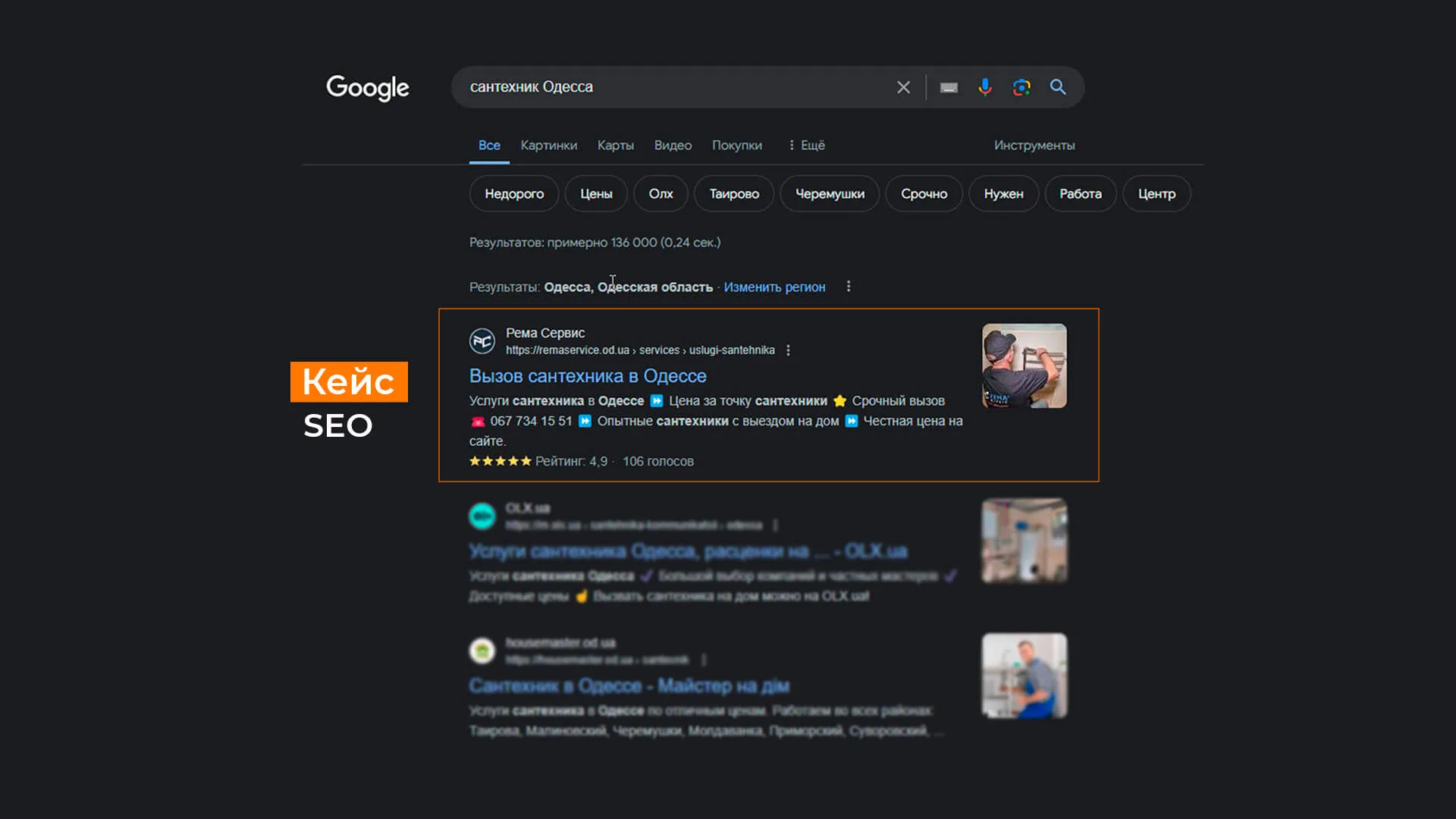Open three-dot menu of housemaster result
Image resolution: width=1456 pixels, height=819 pixels.
point(704,660)
